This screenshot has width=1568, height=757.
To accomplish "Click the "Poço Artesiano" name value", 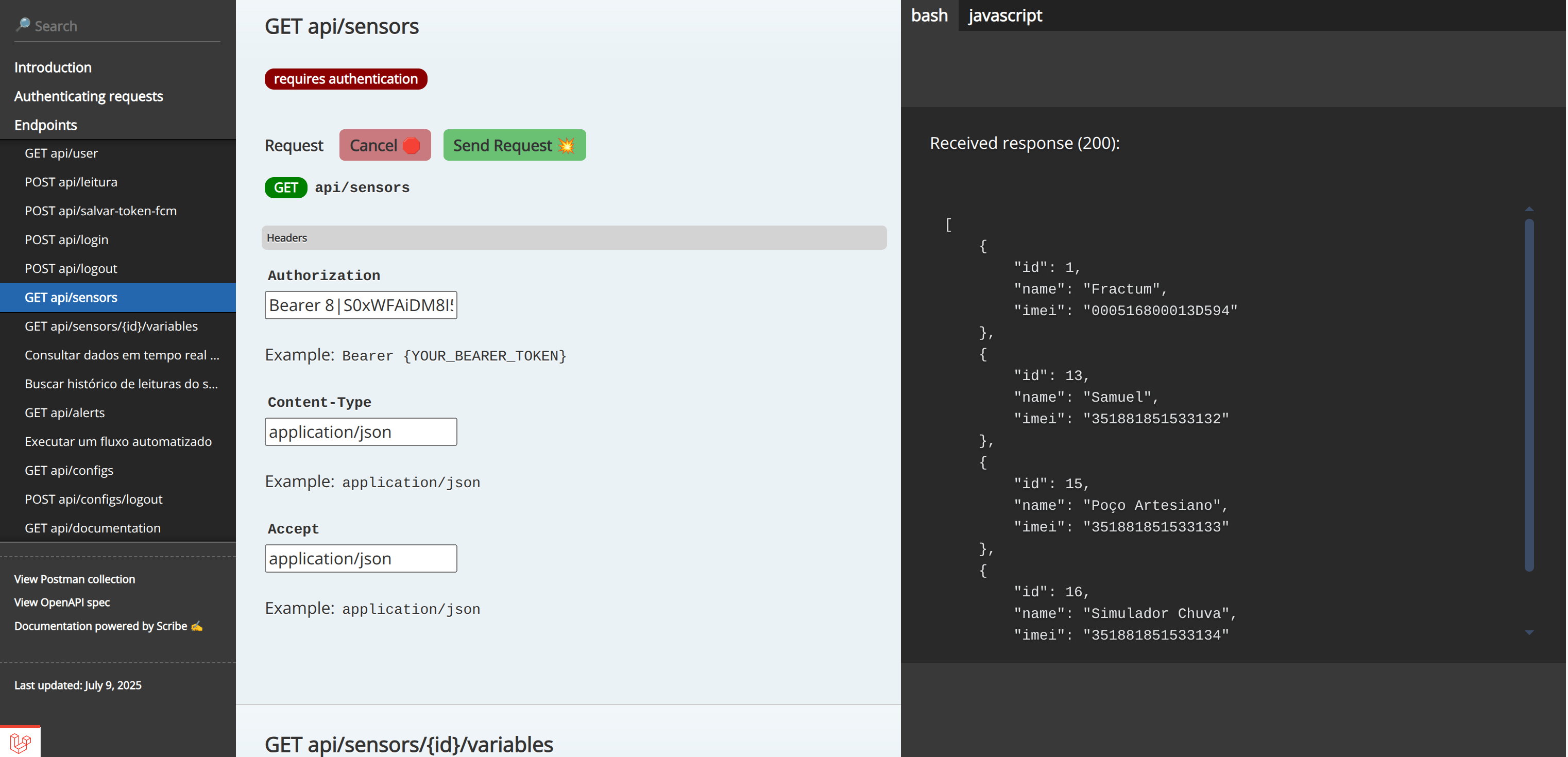I will [1152, 506].
